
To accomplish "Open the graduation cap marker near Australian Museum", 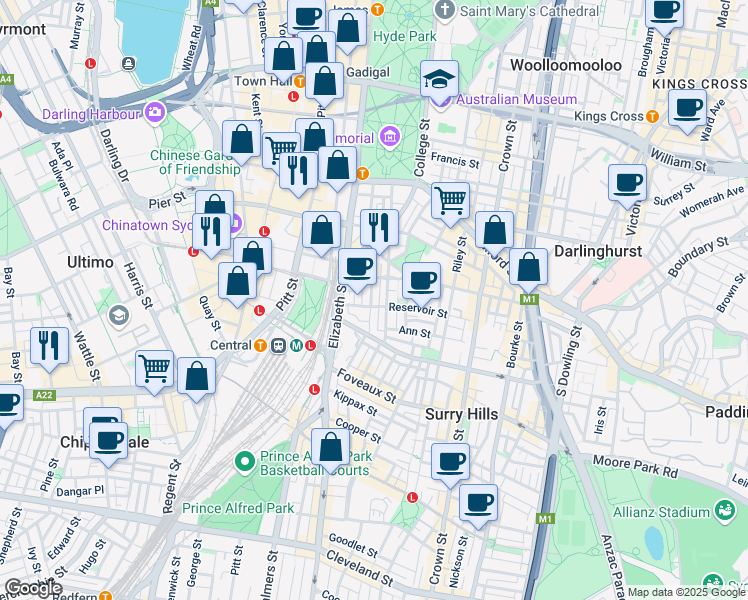I will [x=439, y=80].
